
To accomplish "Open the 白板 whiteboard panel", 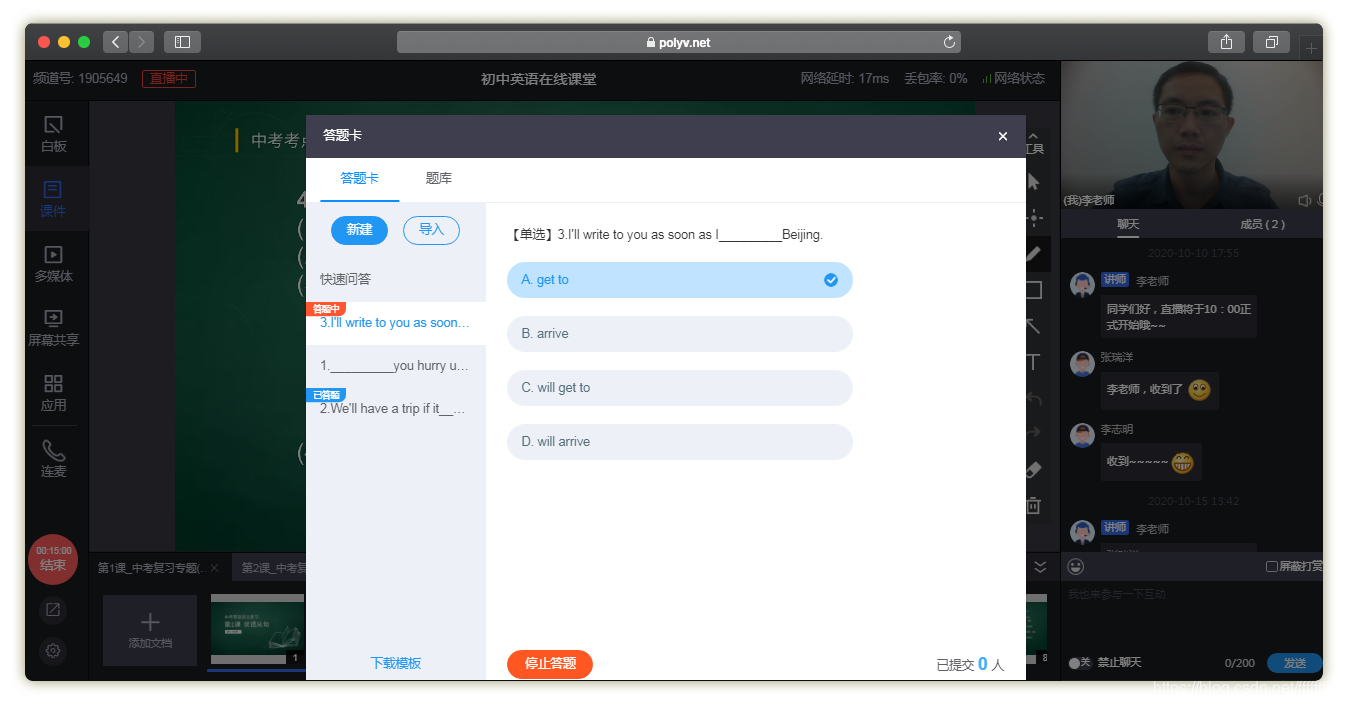I will [54, 134].
